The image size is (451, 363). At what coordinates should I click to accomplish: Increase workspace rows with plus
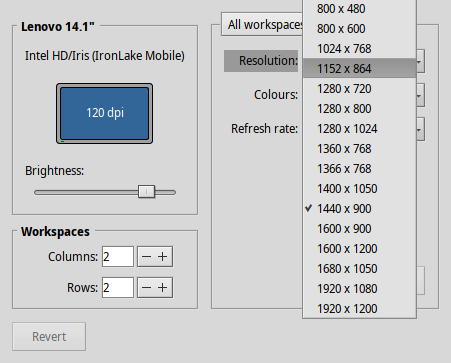pos(163,287)
